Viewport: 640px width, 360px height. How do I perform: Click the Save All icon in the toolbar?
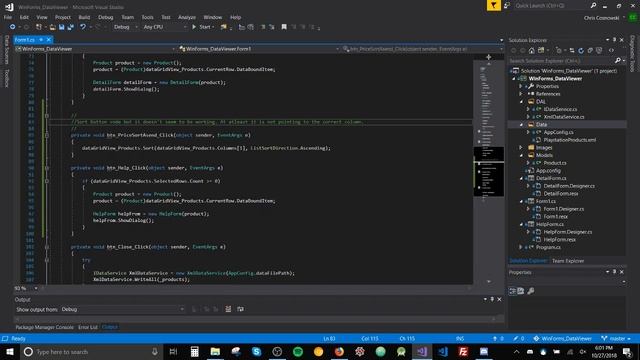click(70, 27)
